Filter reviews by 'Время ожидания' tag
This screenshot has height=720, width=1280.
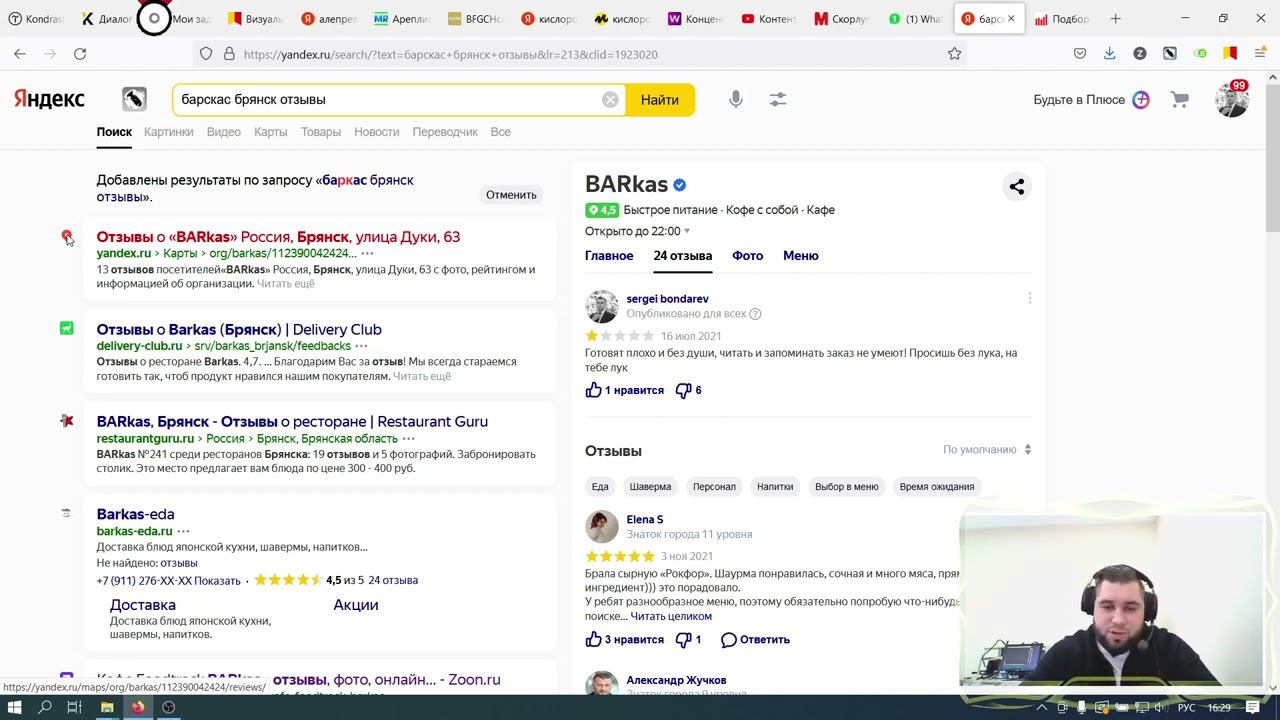937,487
